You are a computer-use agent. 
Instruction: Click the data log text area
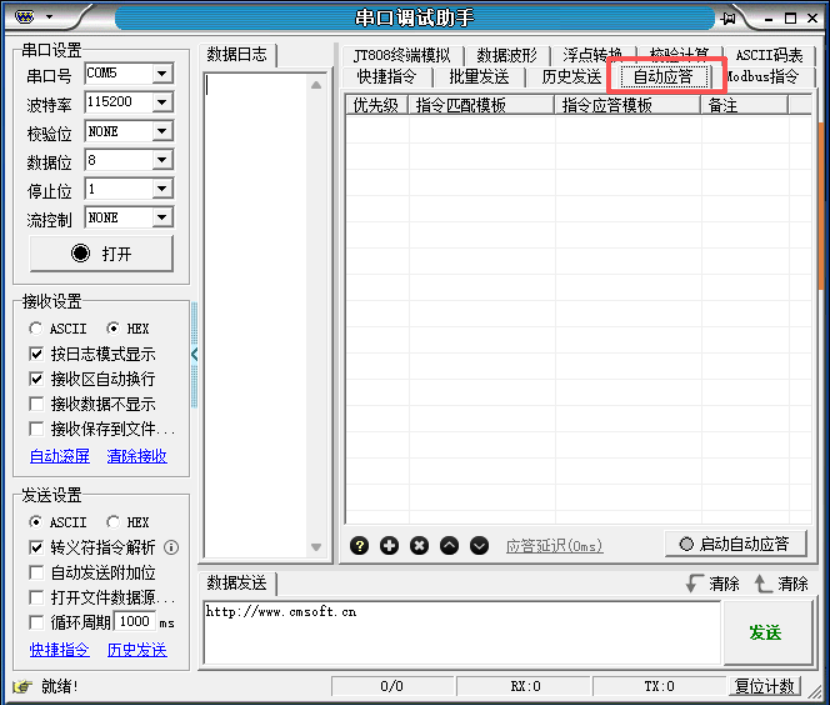point(255,315)
